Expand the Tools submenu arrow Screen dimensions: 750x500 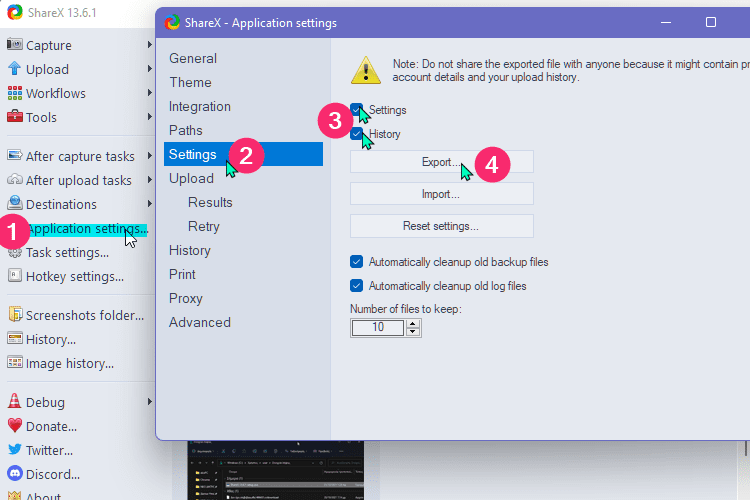[x=150, y=116]
